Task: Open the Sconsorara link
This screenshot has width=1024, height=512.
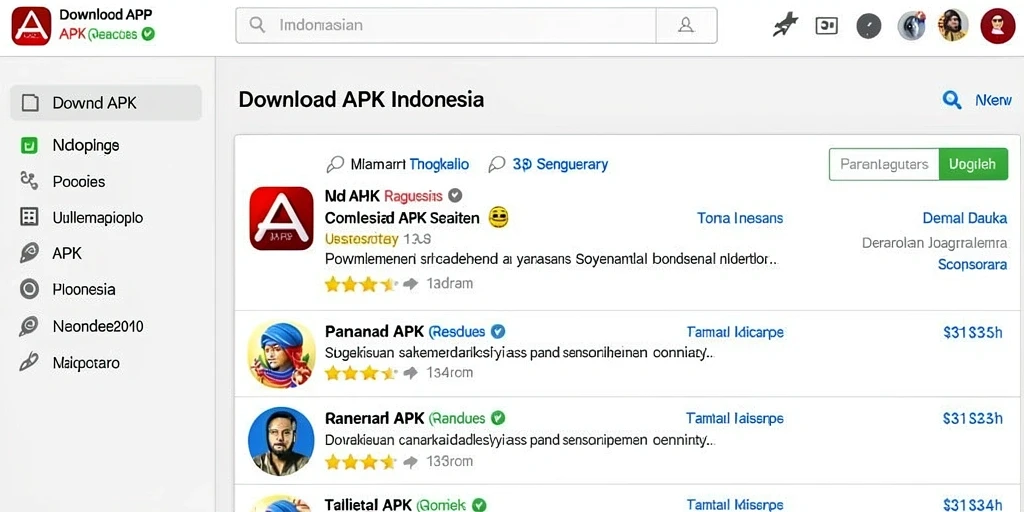Action: tap(972, 264)
